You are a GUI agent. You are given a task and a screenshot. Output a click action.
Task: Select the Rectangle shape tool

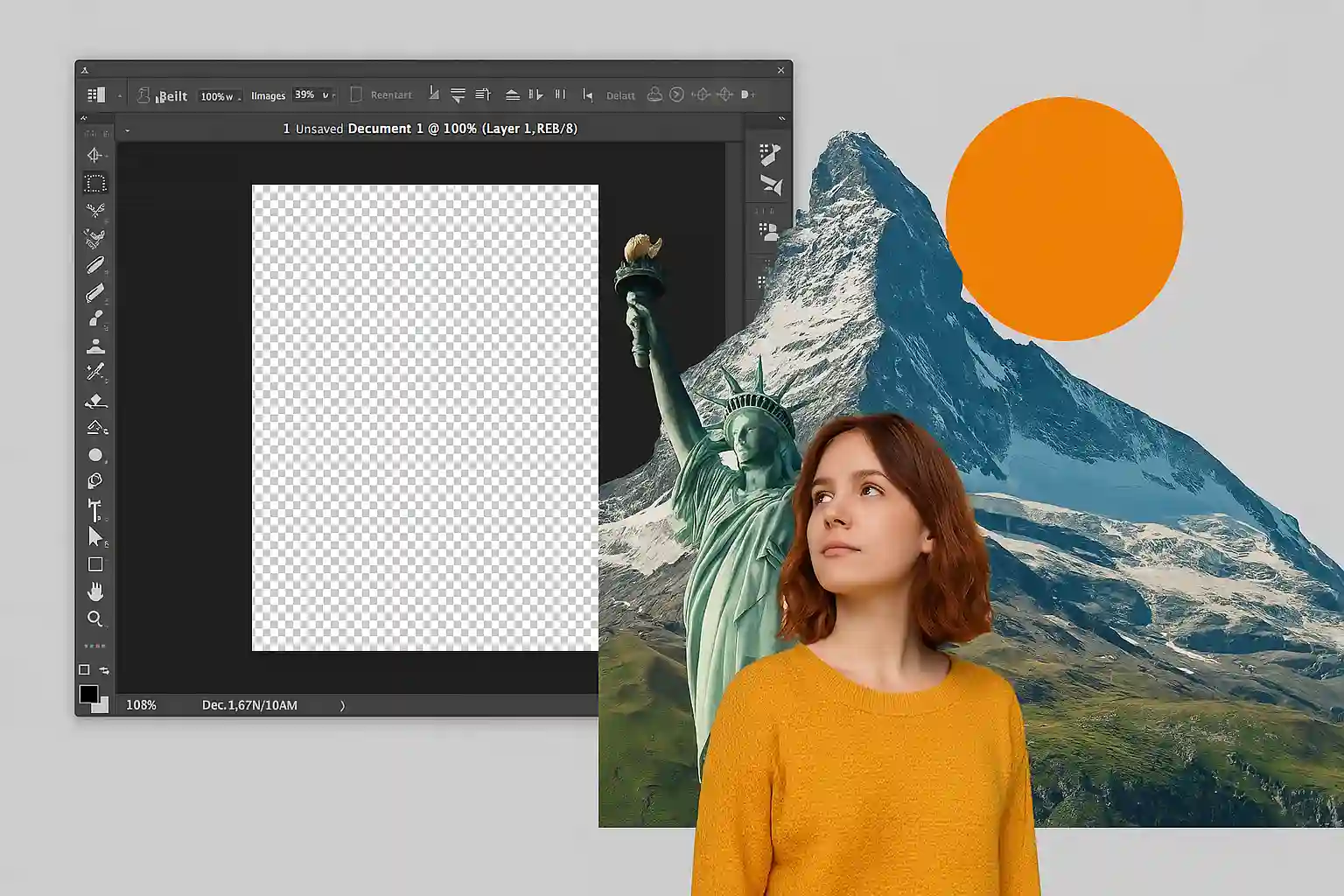tap(95, 564)
